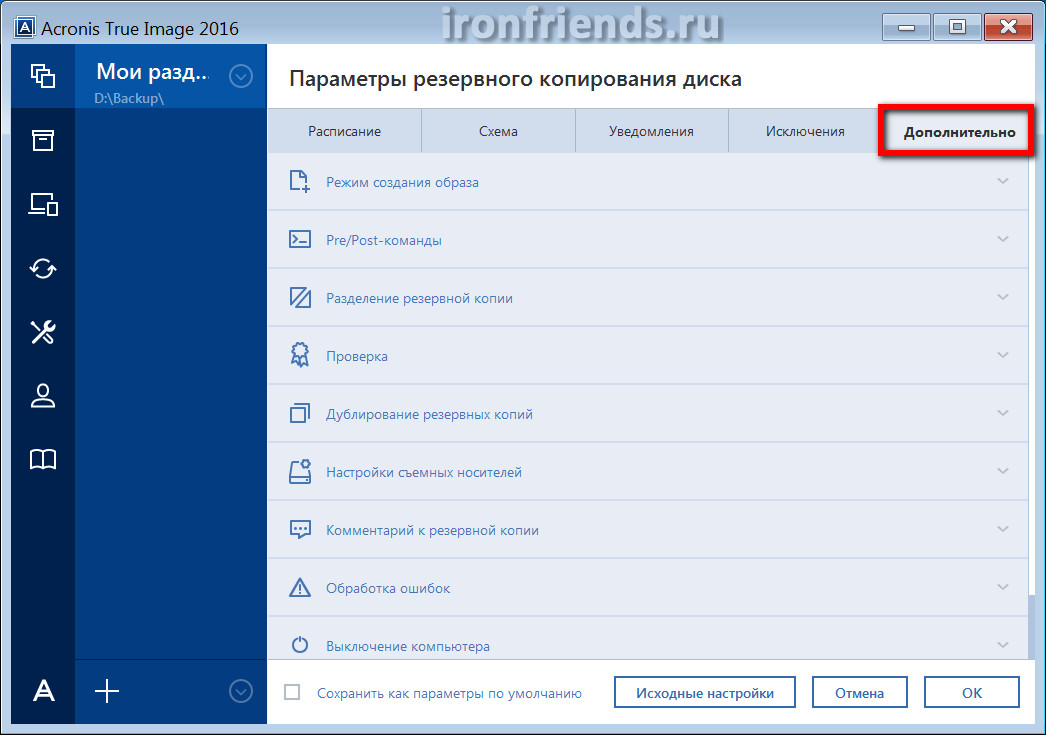Click the Acronis logo at sidebar bottom
The image size is (1046, 735).
coord(43,691)
